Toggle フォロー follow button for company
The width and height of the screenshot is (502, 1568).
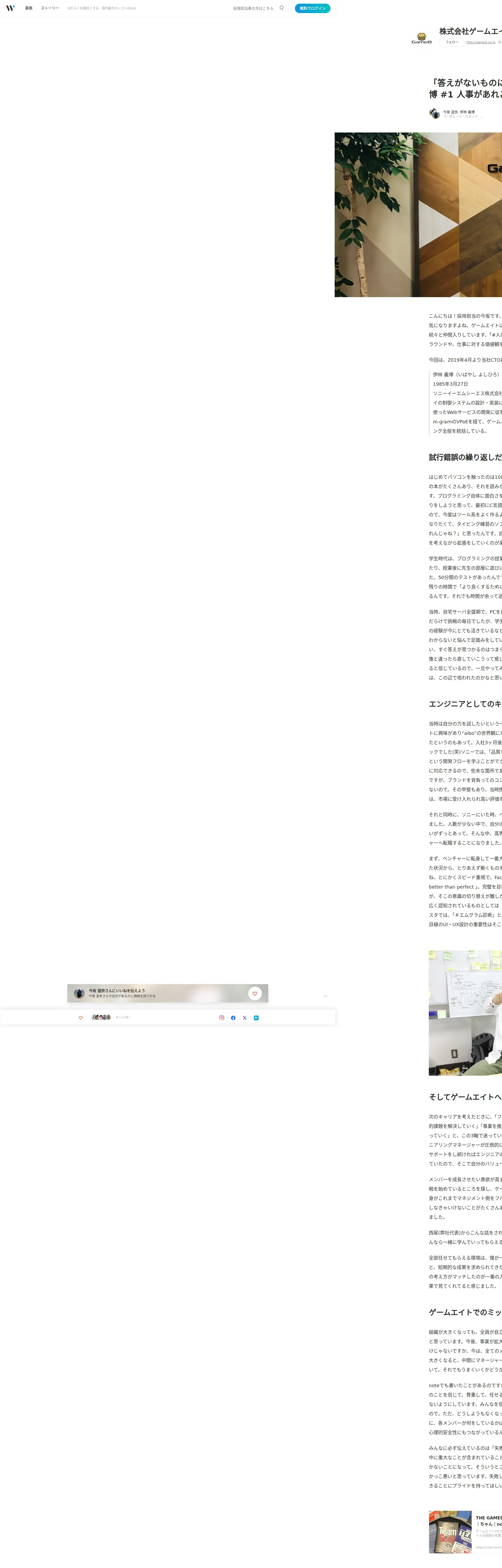tap(452, 42)
